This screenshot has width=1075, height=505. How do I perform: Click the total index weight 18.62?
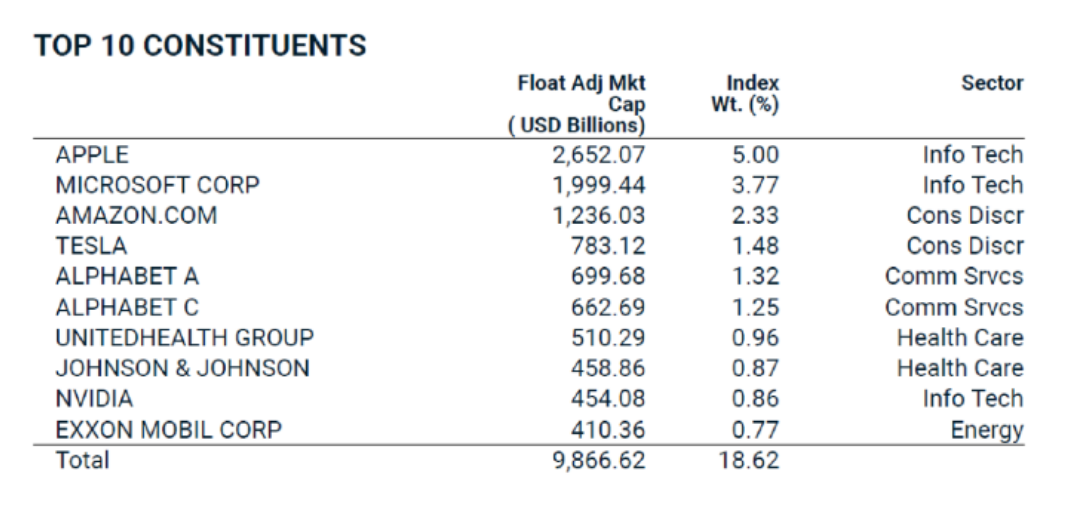pyautogui.click(x=749, y=460)
